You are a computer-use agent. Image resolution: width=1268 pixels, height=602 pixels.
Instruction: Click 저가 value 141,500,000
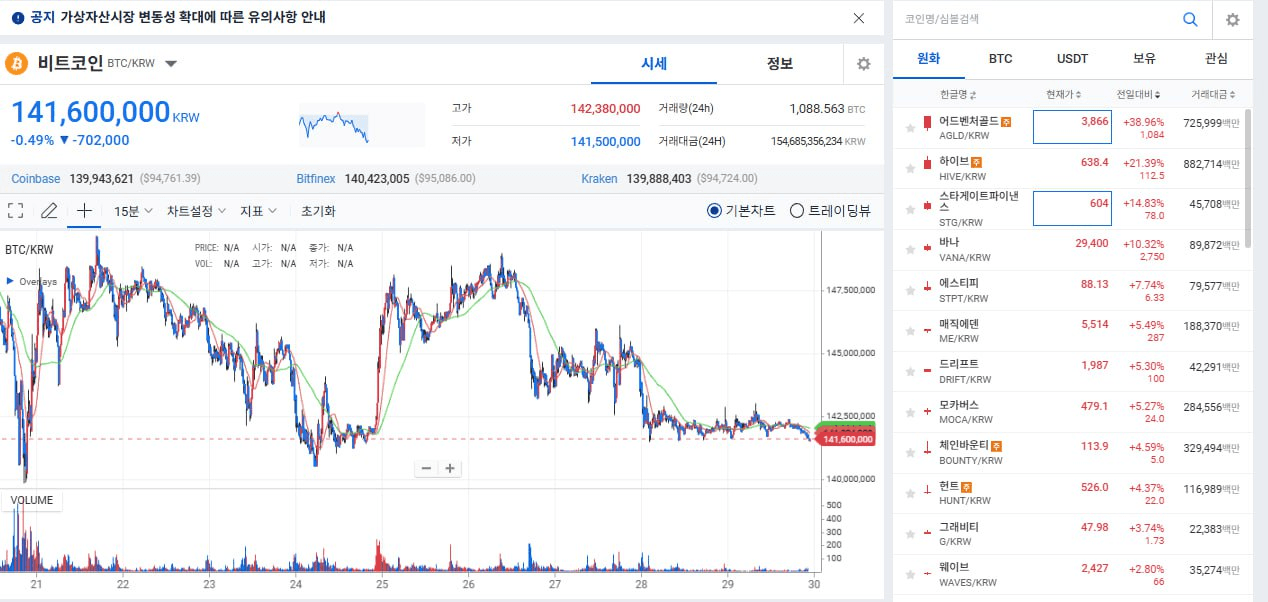click(606, 141)
